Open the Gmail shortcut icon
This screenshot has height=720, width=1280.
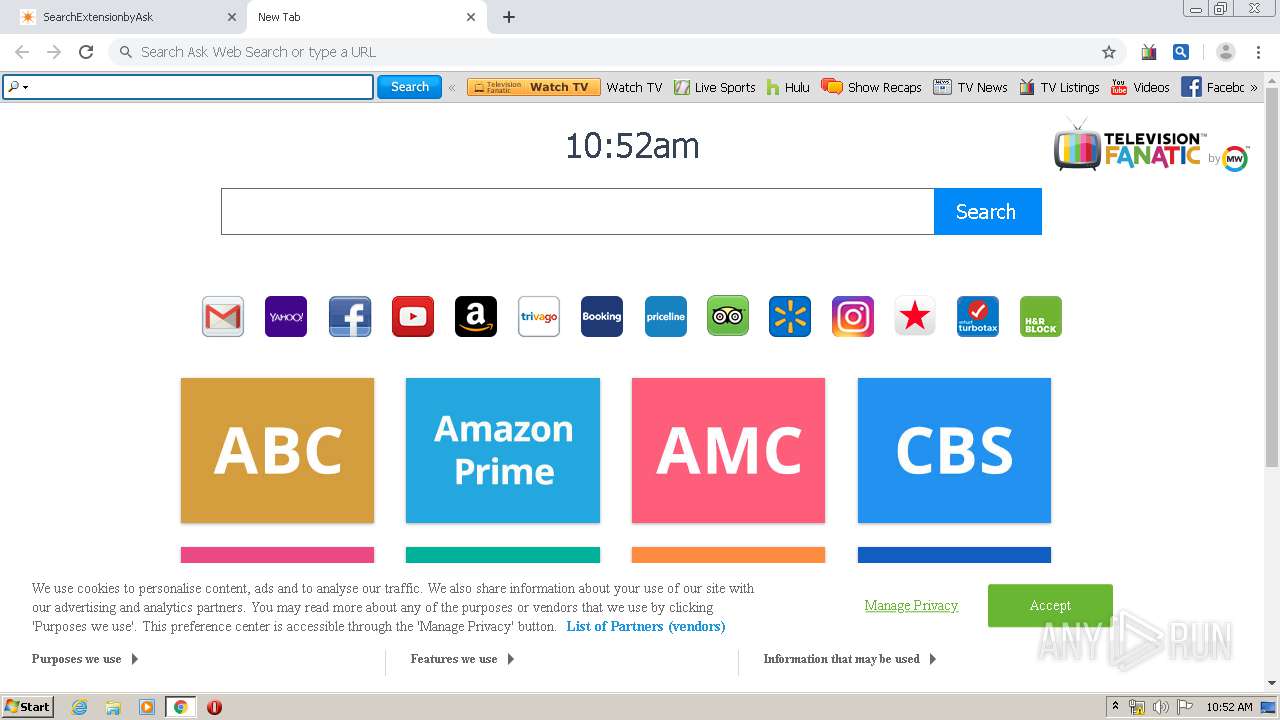pyautogui.click(x=223, y=317)
